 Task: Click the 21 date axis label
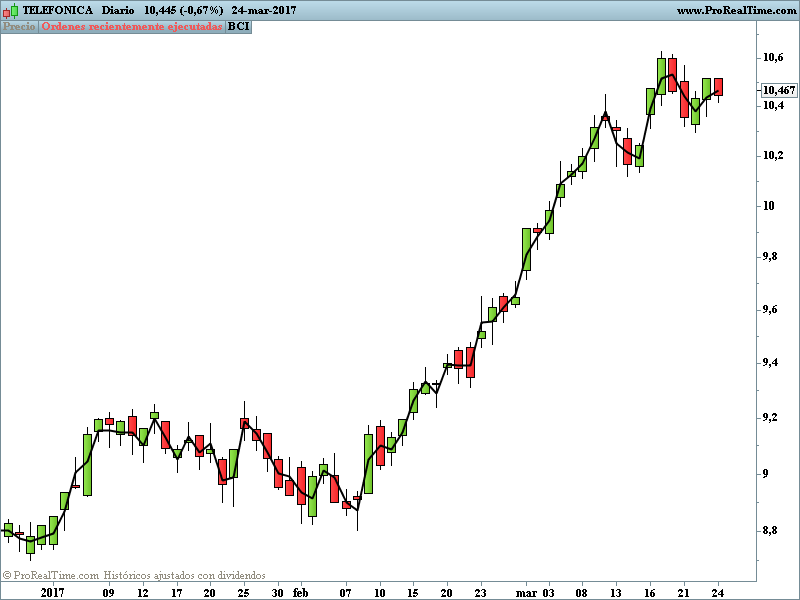click(x=684, y=593)
